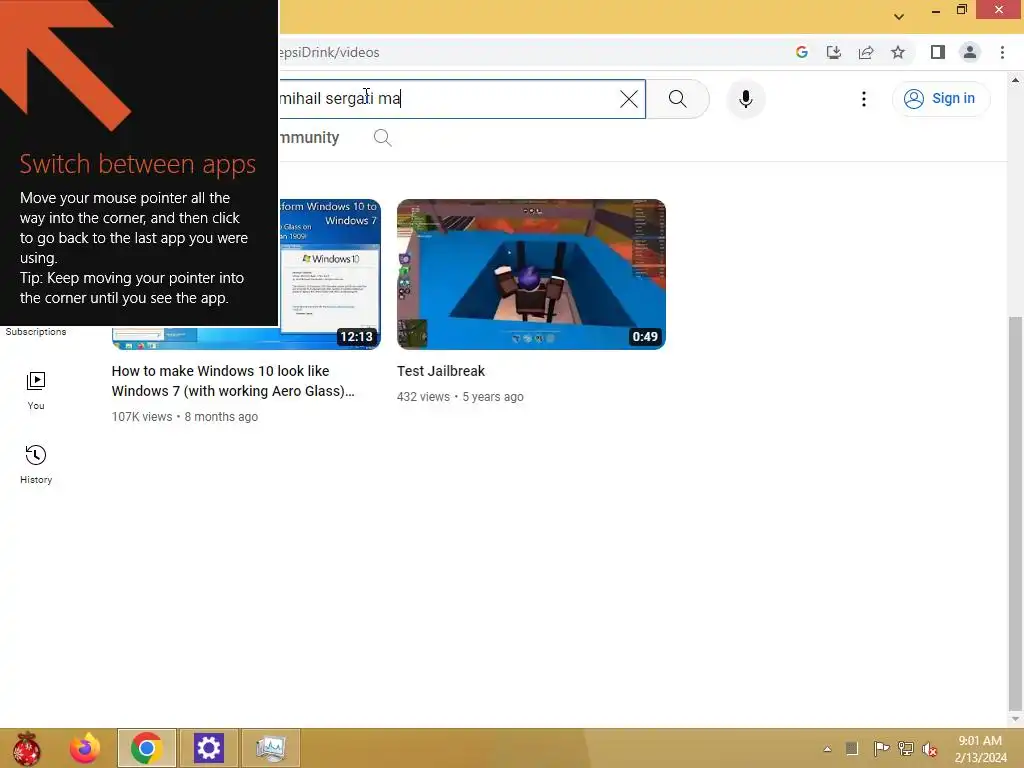
Task: Search within the channel using the magnifier
Action: 383,138
